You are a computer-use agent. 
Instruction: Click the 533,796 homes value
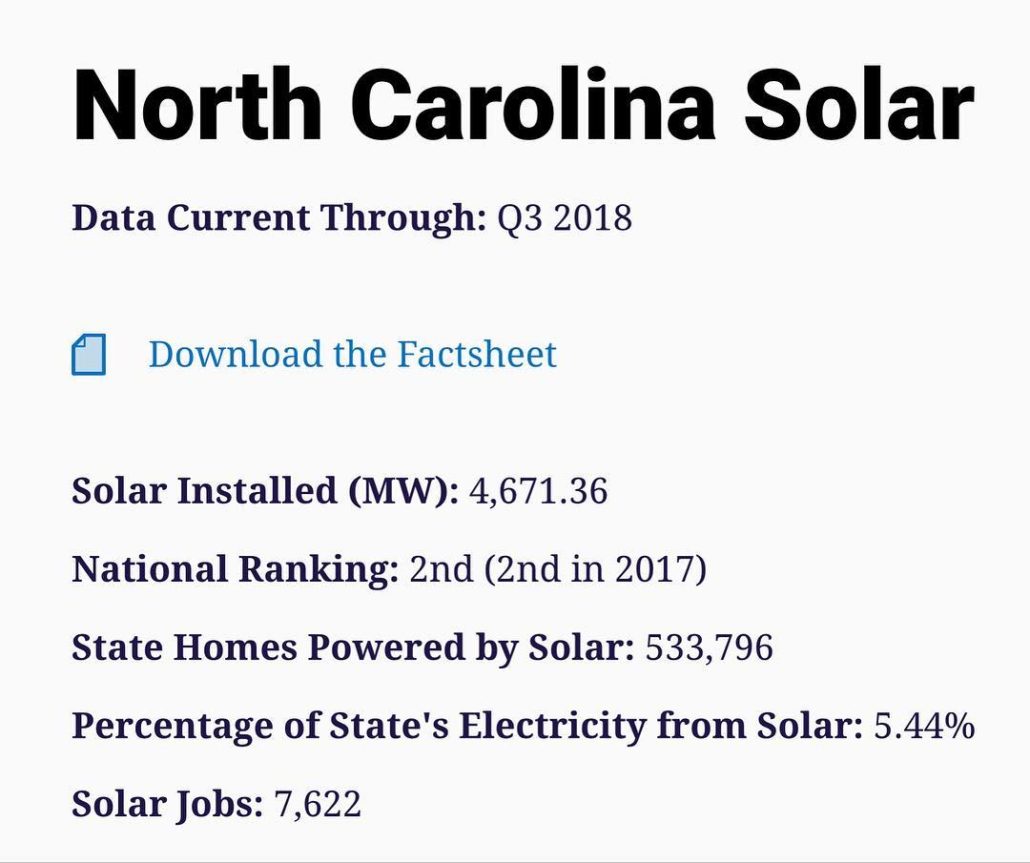pos(709,647)
